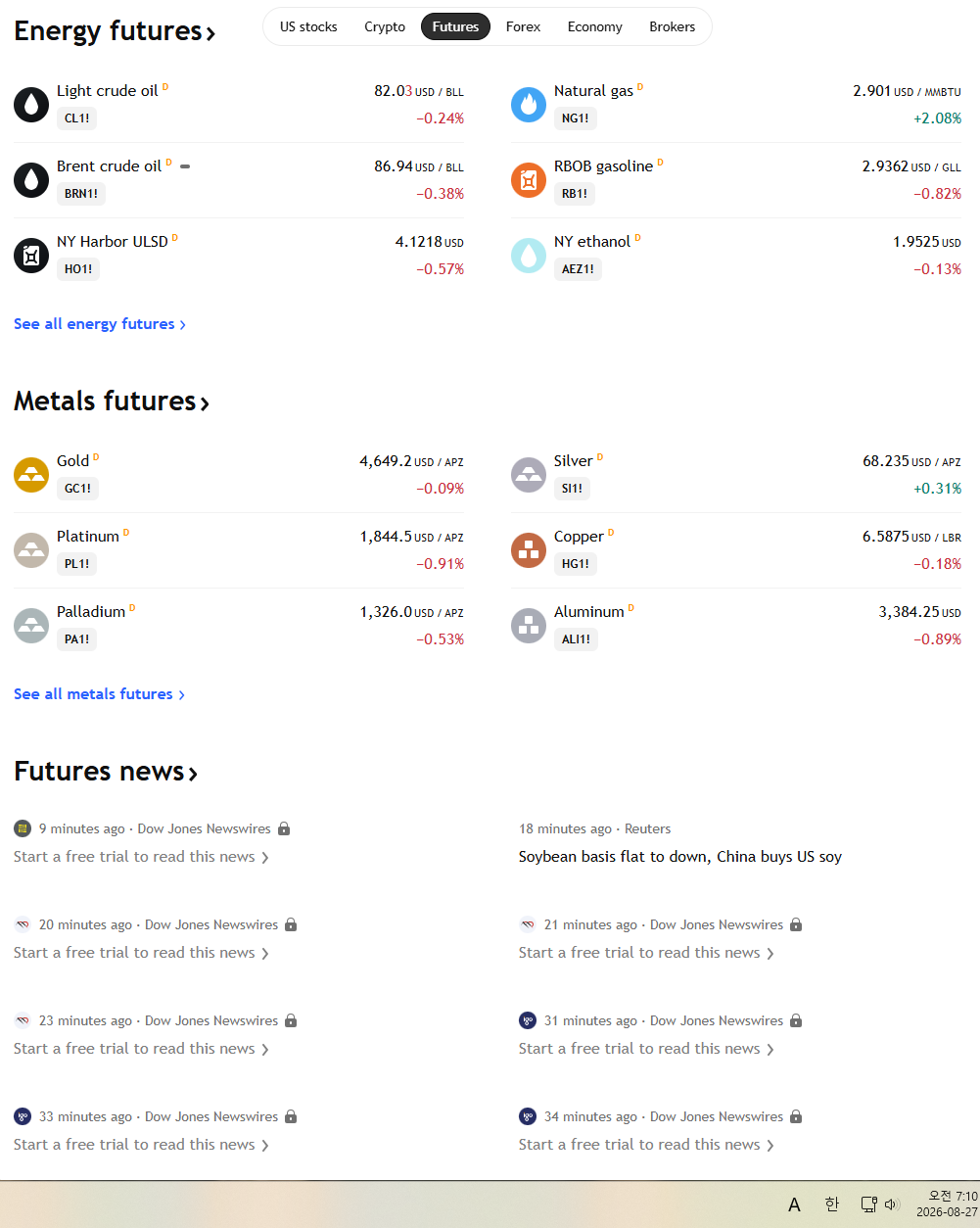This screenshot has width=980, height=1228.
Task: Open the US stocks tab
Action: (308, 26)
